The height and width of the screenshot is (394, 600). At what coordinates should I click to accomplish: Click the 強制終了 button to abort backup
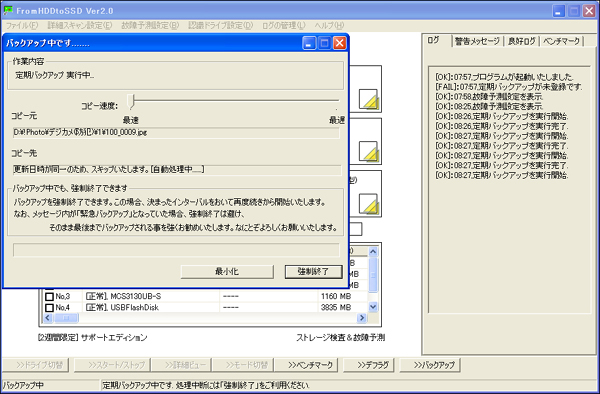(x=313, y=272)
